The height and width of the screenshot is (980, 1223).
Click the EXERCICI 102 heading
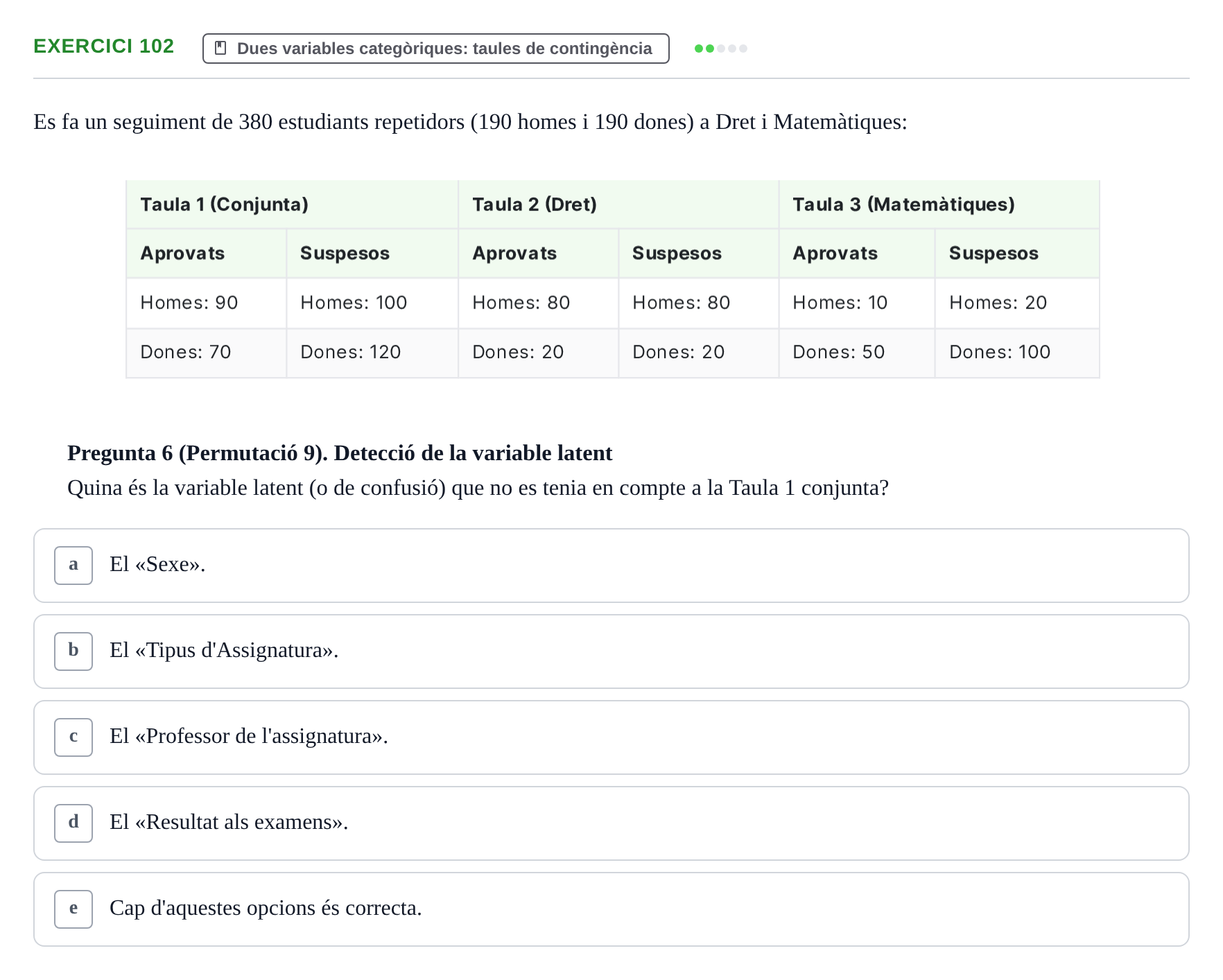pos(104,46)
